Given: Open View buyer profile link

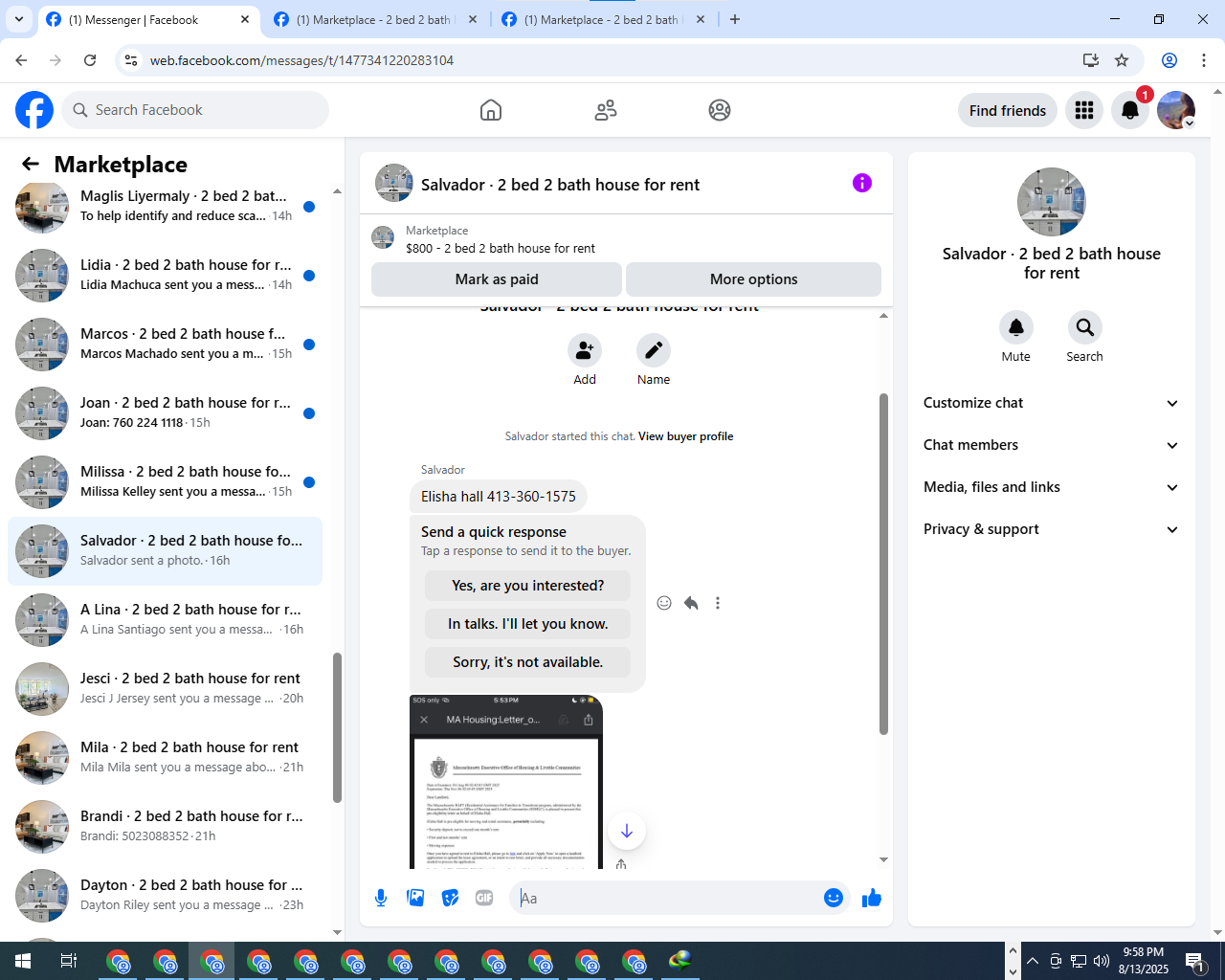Looking at the screenshot, I should point(686,436).
